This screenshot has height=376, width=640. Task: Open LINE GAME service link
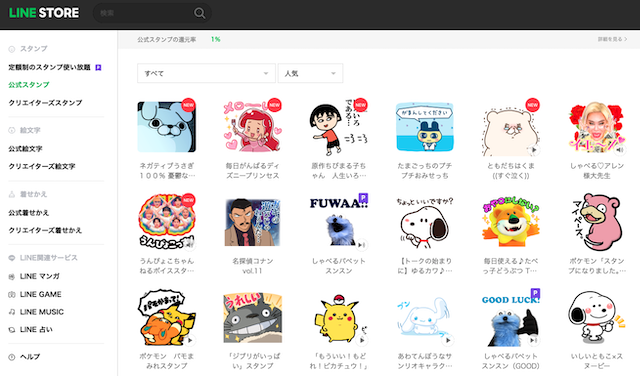[x=40, y=294]
